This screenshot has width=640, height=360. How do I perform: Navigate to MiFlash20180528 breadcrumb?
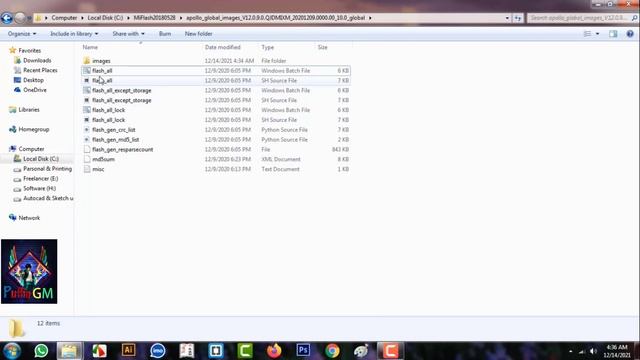tap(155, 18)
